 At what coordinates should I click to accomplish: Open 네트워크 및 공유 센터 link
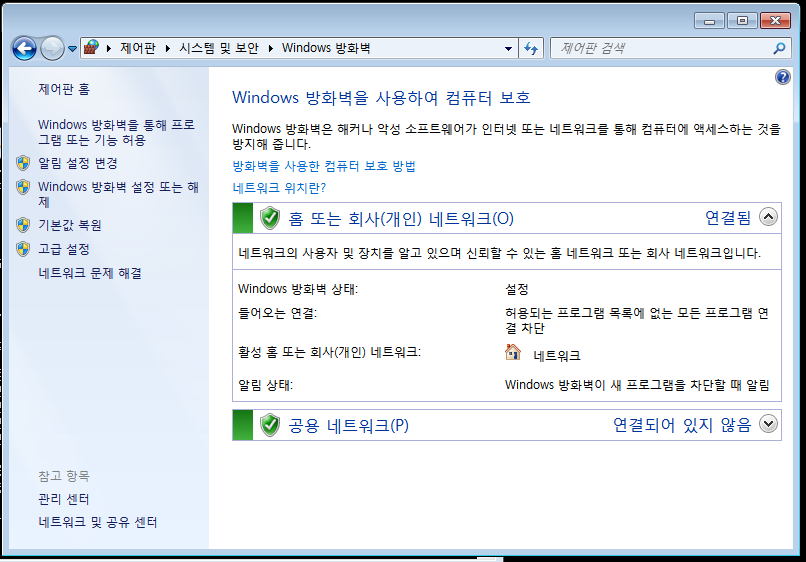coord(98,522)
